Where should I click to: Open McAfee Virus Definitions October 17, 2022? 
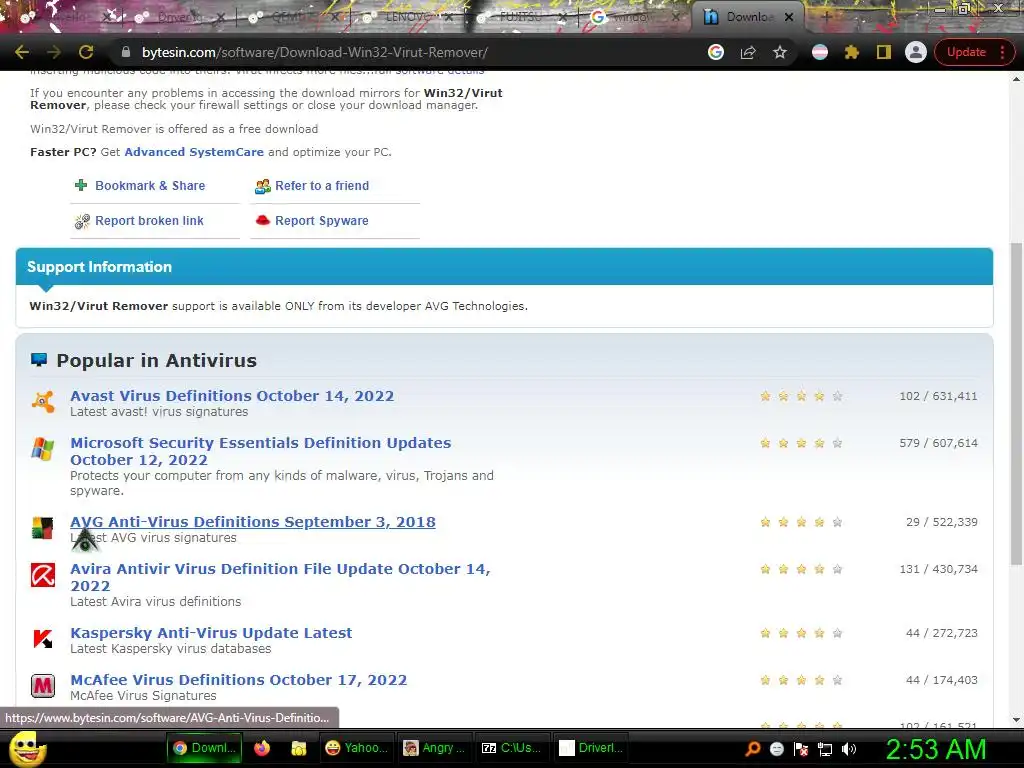pos(238,680)
